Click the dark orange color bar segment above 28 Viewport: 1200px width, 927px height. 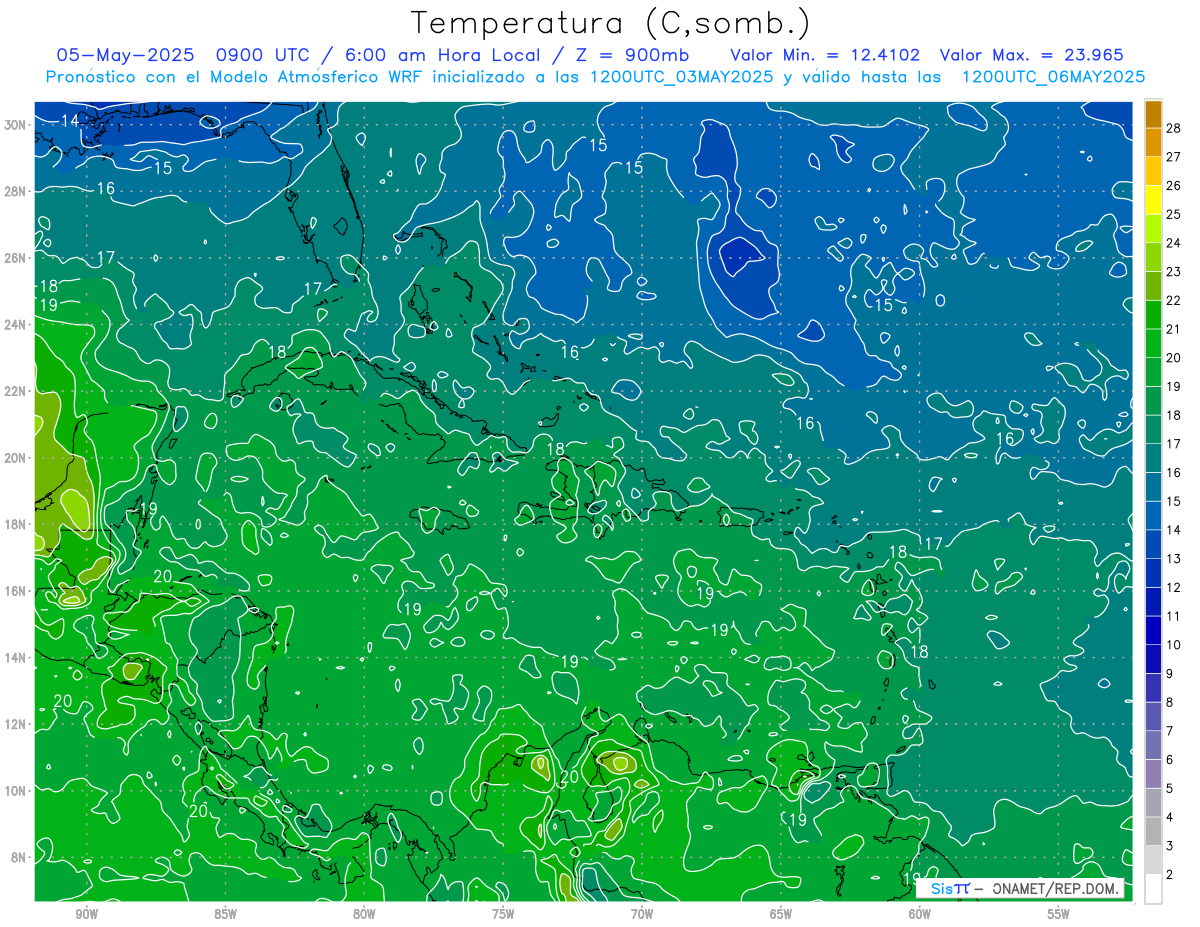(1153, 114)
